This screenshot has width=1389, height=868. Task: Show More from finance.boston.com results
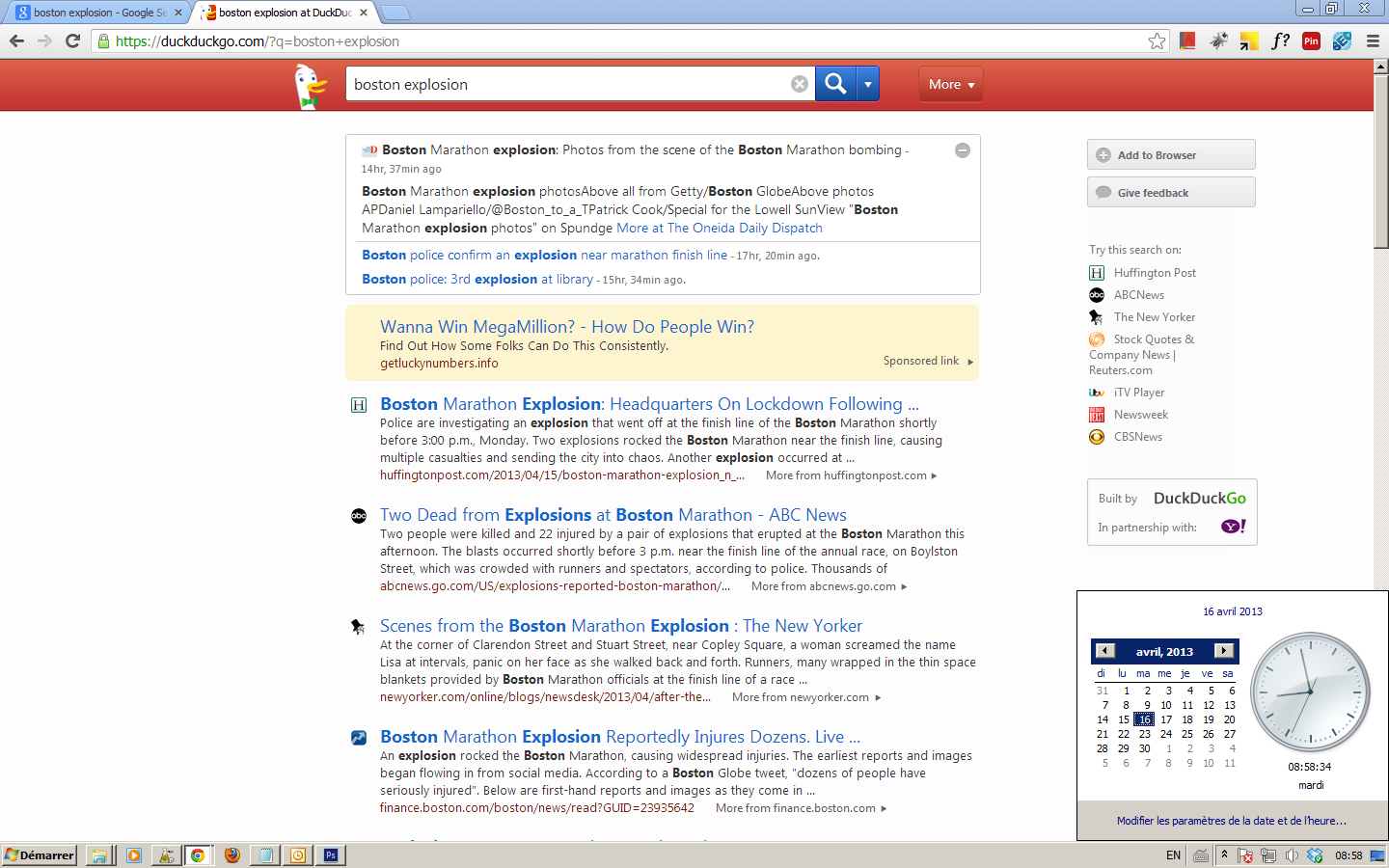pyautogui.click(x=802, y=808)
